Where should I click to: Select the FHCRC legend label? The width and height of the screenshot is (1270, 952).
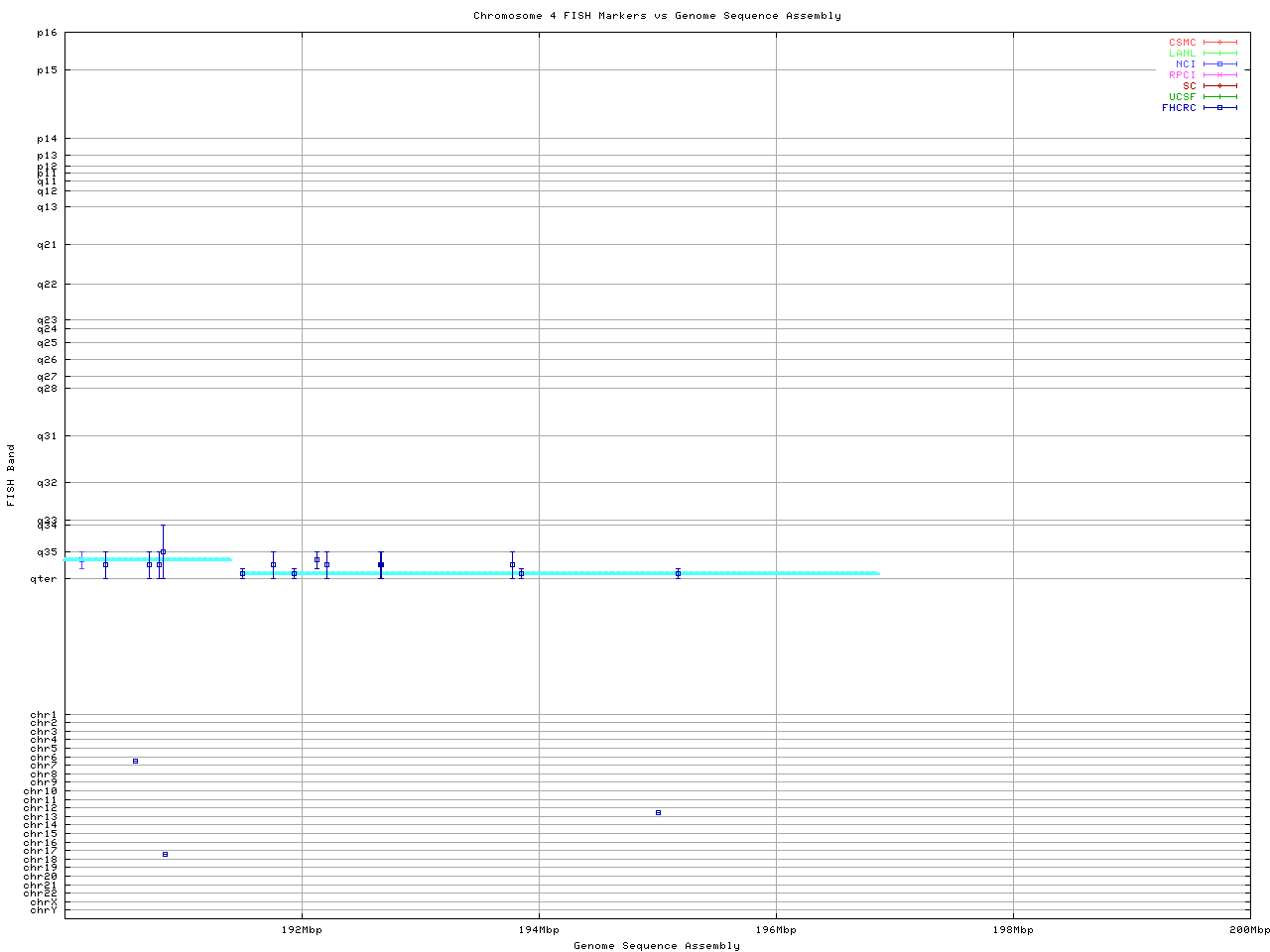1180,108
